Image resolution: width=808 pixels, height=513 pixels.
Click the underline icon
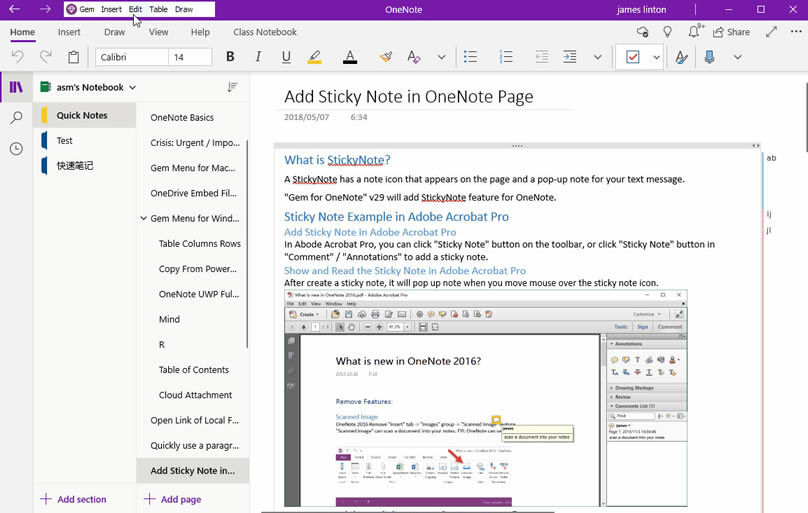coord(286,57)
